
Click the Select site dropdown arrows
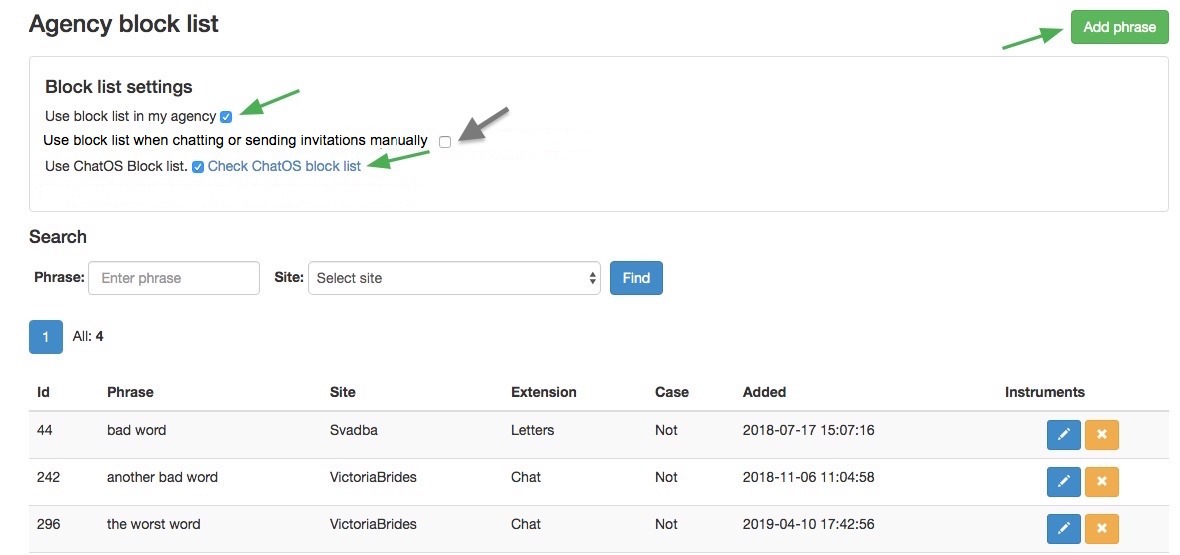pyautogui.click(x=592, y=278)
